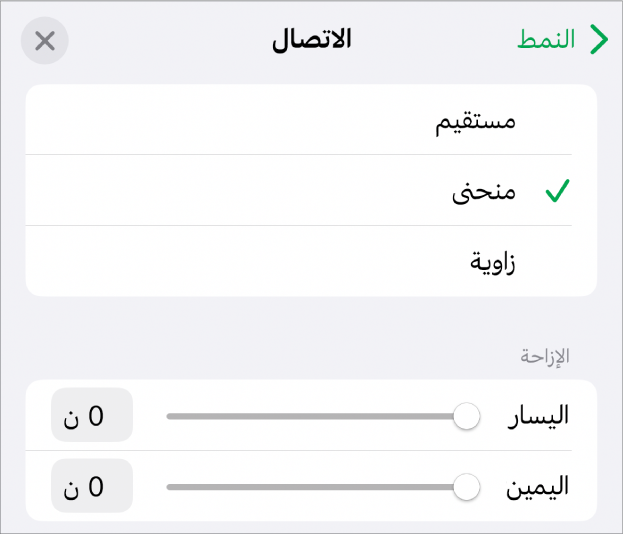Click the اليسار slider handle
The height and width of the screenshot is (535, 625).
(x=466, y=416)
